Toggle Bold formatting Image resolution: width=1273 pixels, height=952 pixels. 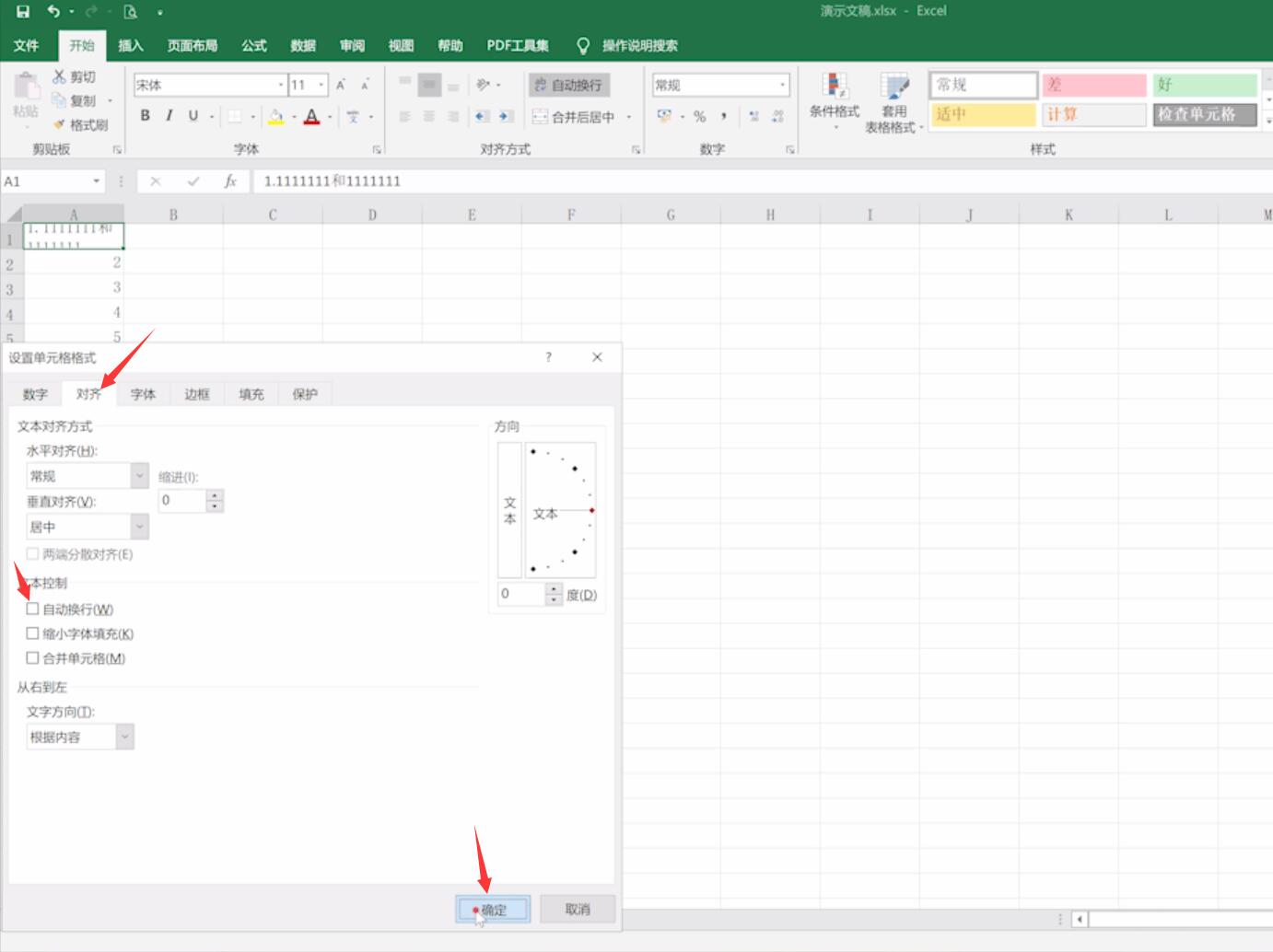(x=145, y=115)
